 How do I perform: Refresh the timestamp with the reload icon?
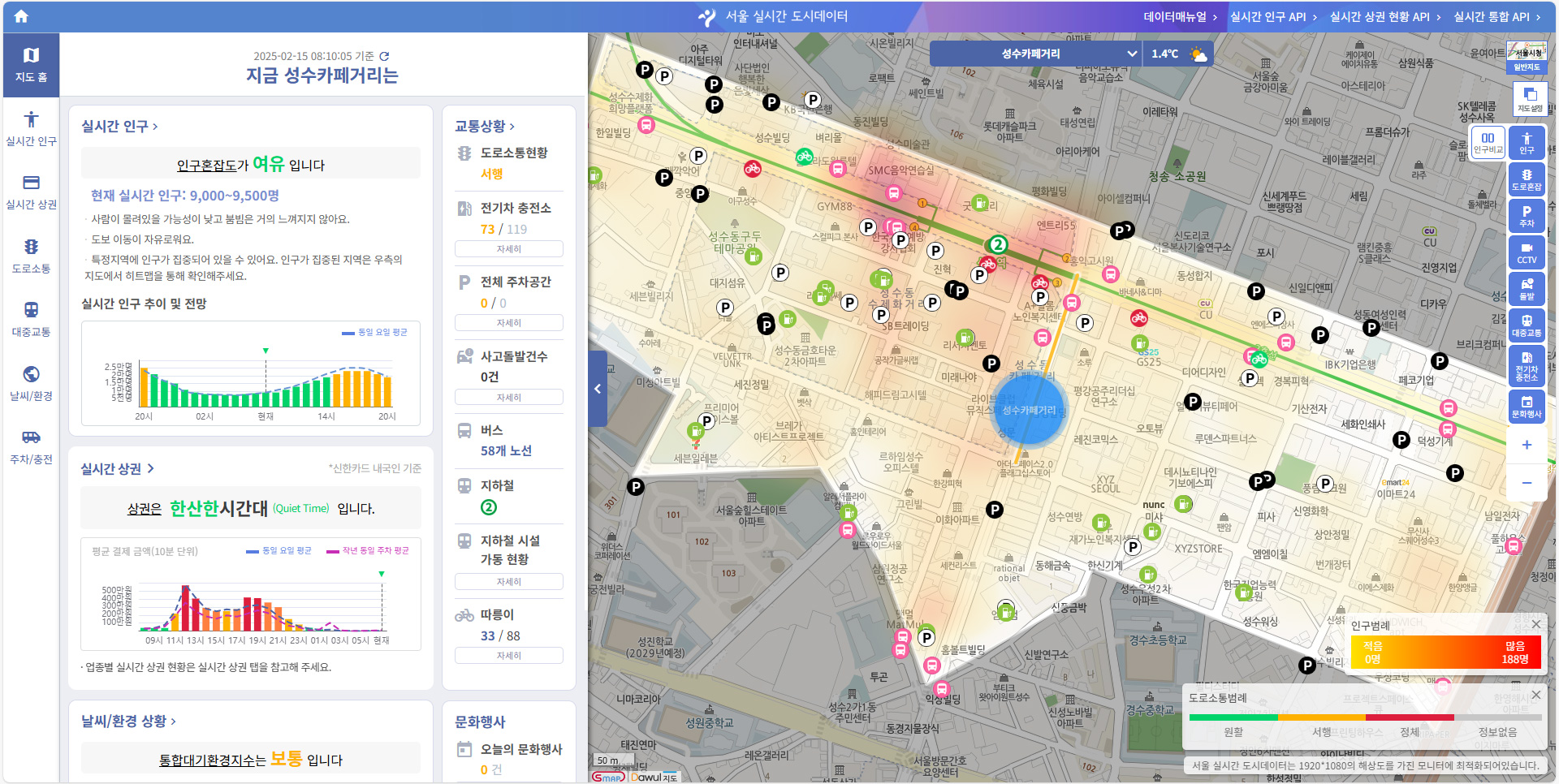tap(384, 56)
